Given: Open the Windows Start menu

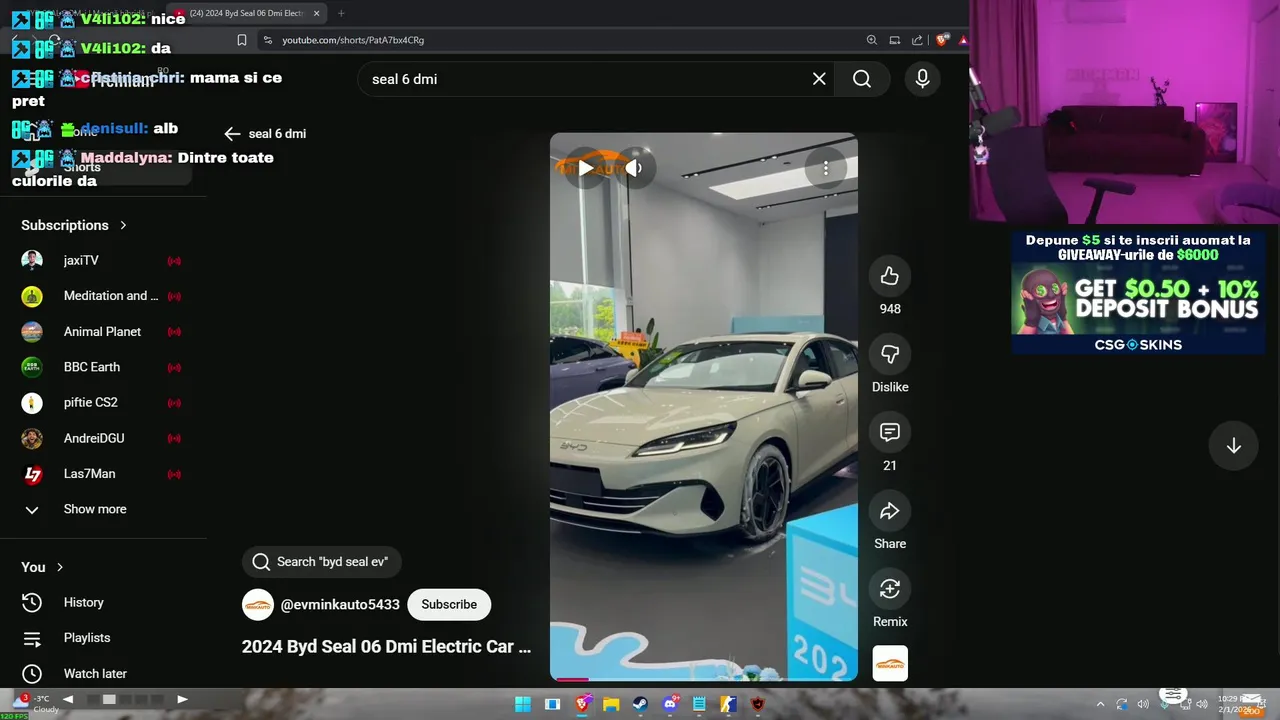Looking at the screenshot, I should coord(523,704).
